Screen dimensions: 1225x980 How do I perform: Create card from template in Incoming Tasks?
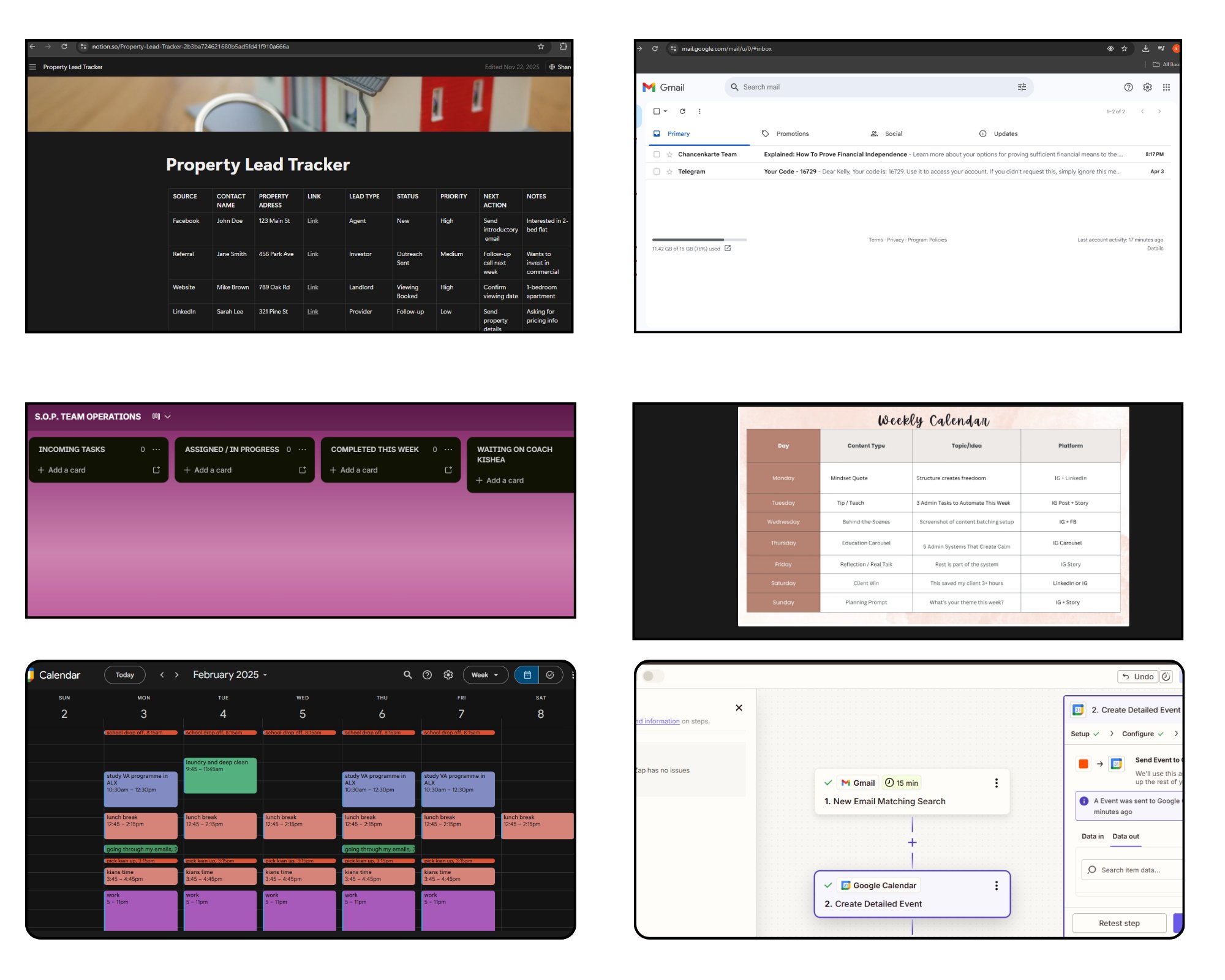point(156,470)
